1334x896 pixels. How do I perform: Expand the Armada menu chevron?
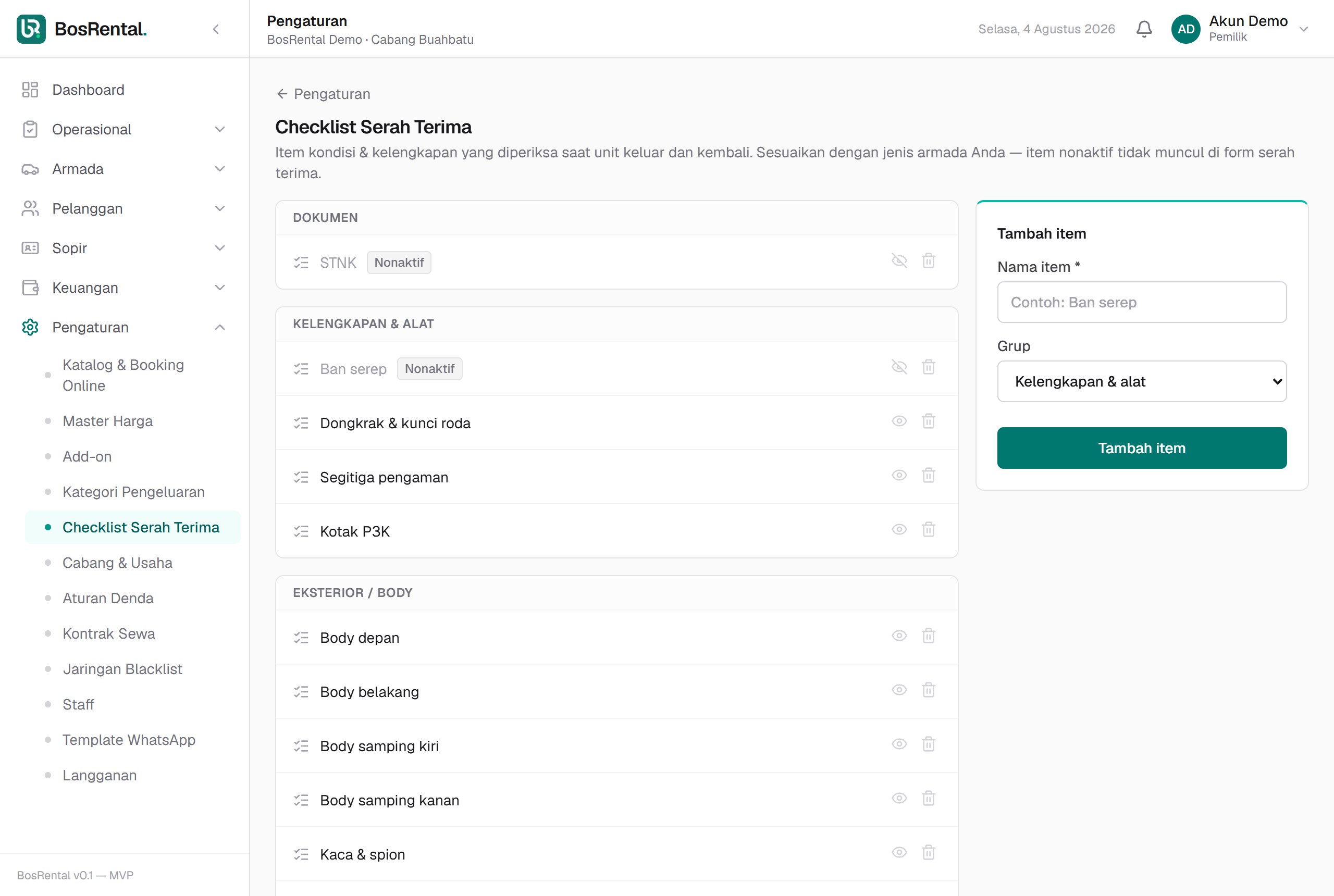(x=220, y=169)
